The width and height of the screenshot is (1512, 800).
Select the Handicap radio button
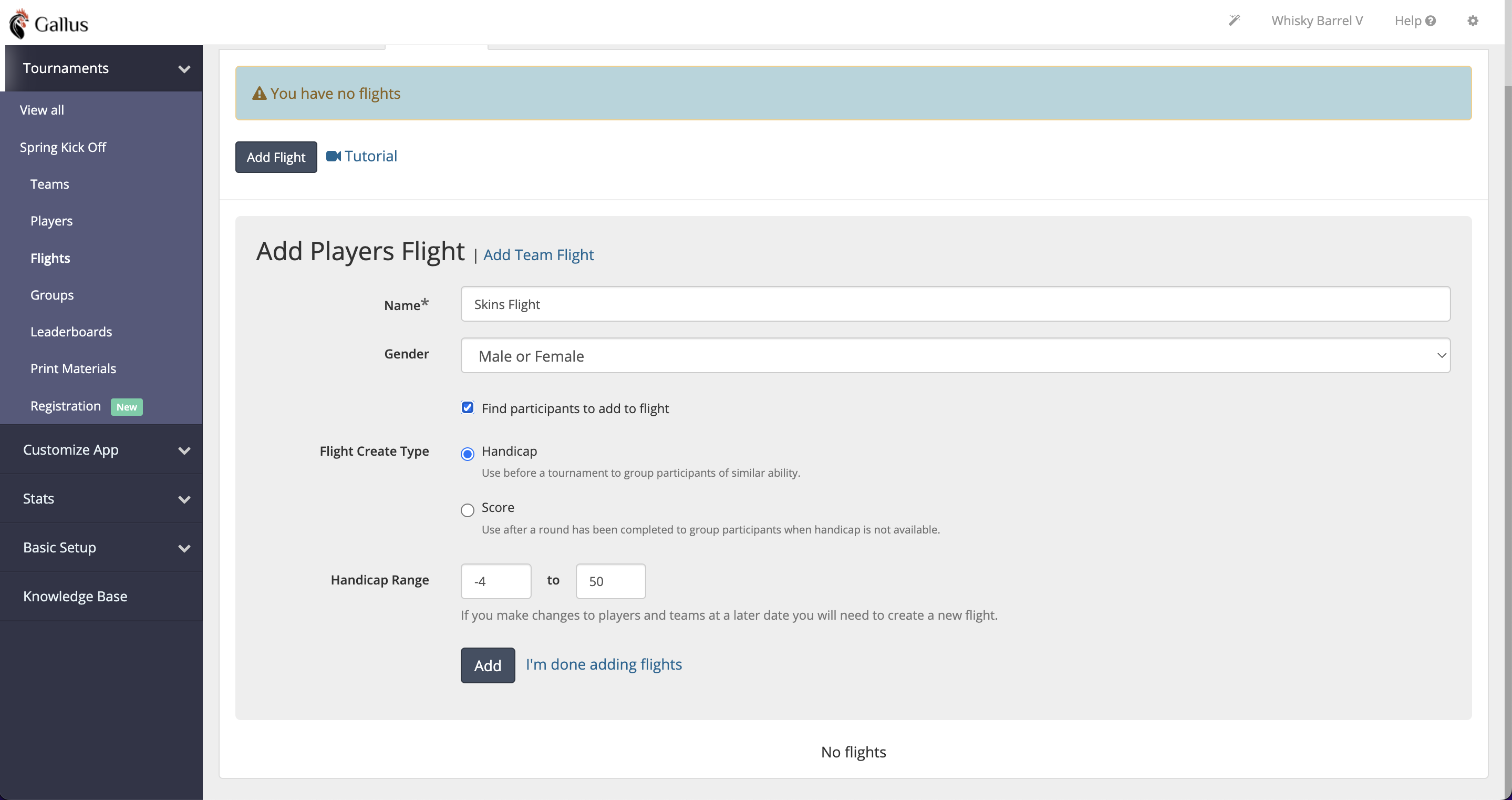(x=467, y=454)
